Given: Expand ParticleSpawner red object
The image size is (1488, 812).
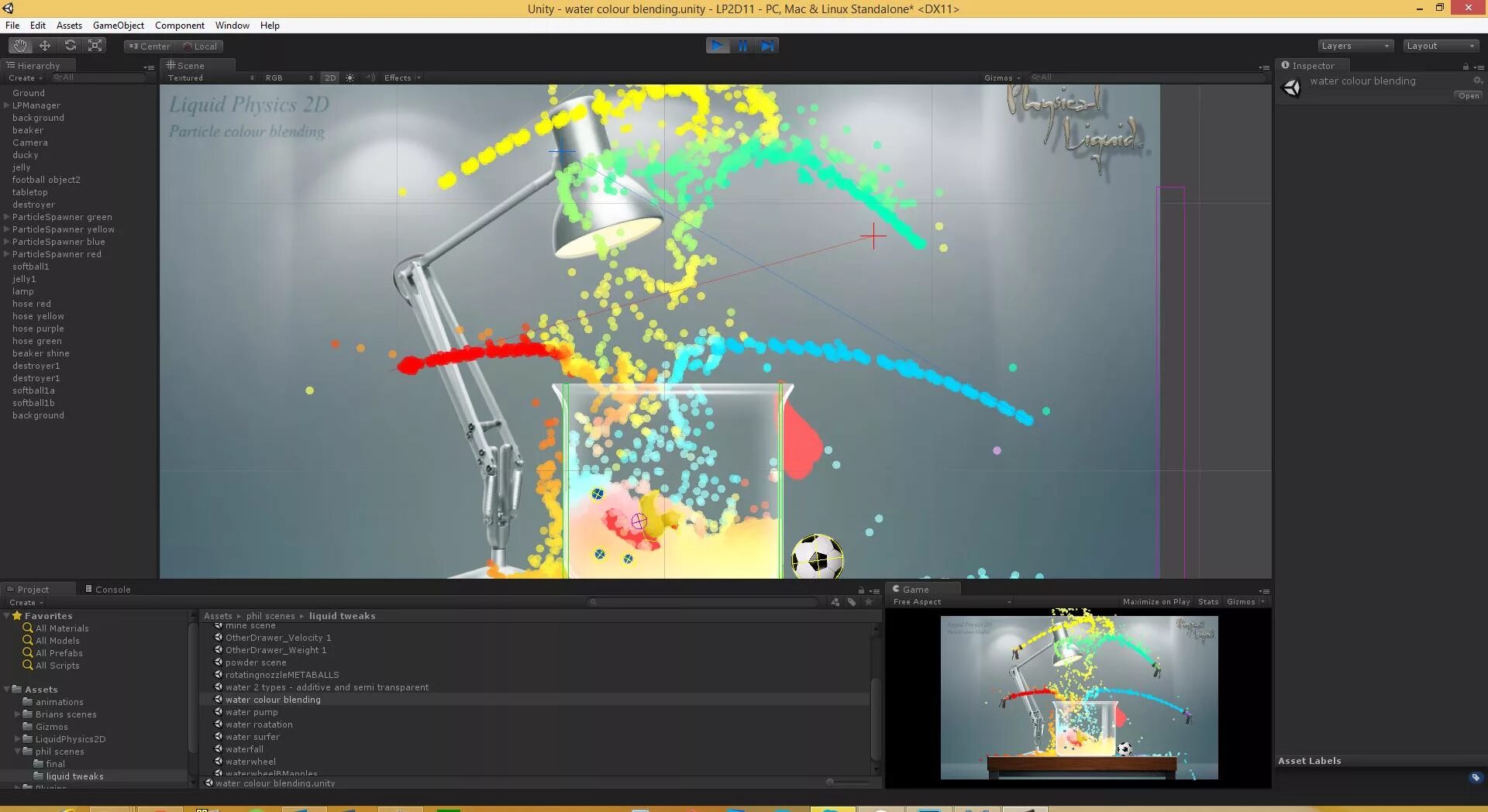Looking at the screenshot, I should click(7, 254).
